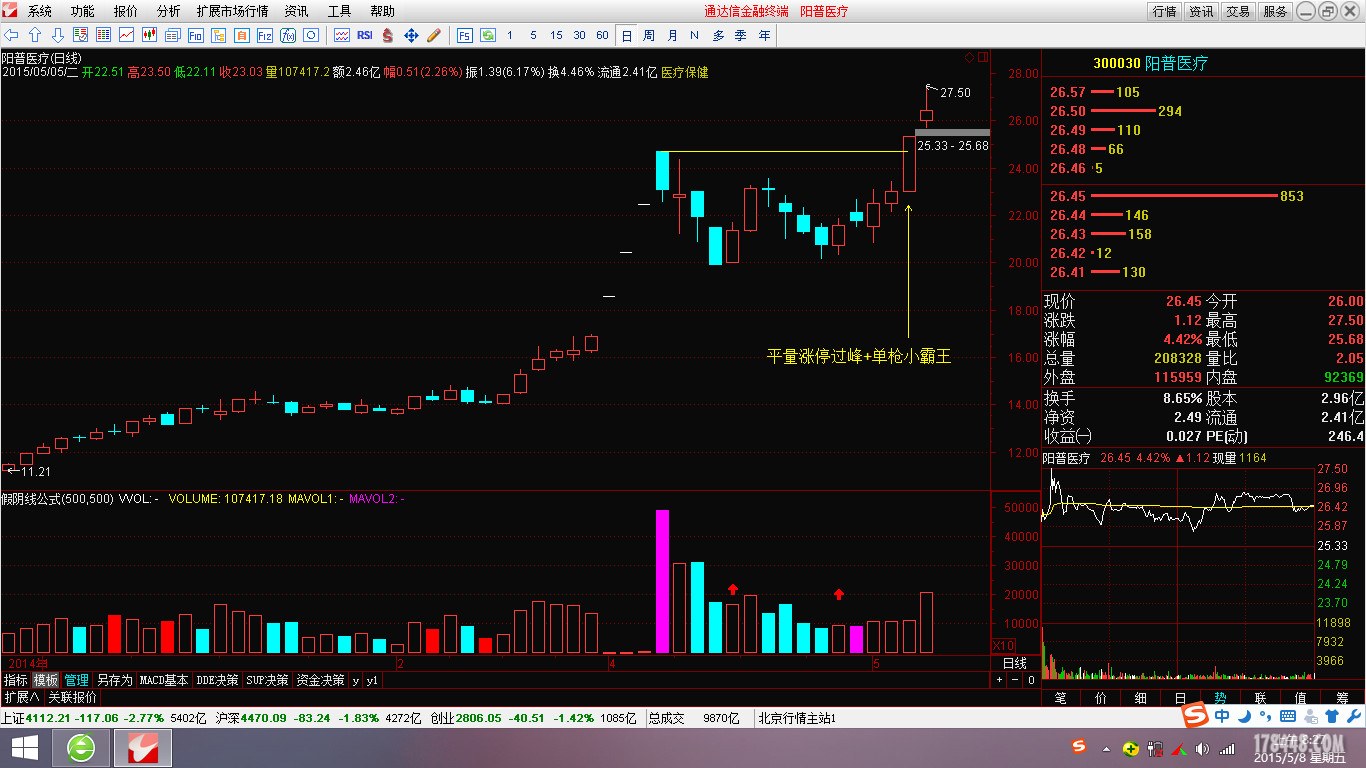Click the RSI indicator icon
Image resolution: width=1366 pixels, height=768 pixels.
pos(365,35)
